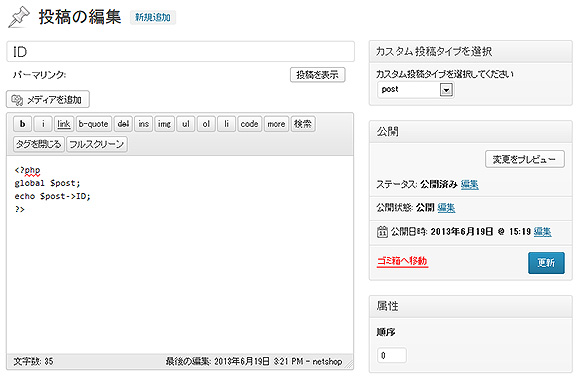Insert blockquote with b-quote button

[x=94, y=124]
